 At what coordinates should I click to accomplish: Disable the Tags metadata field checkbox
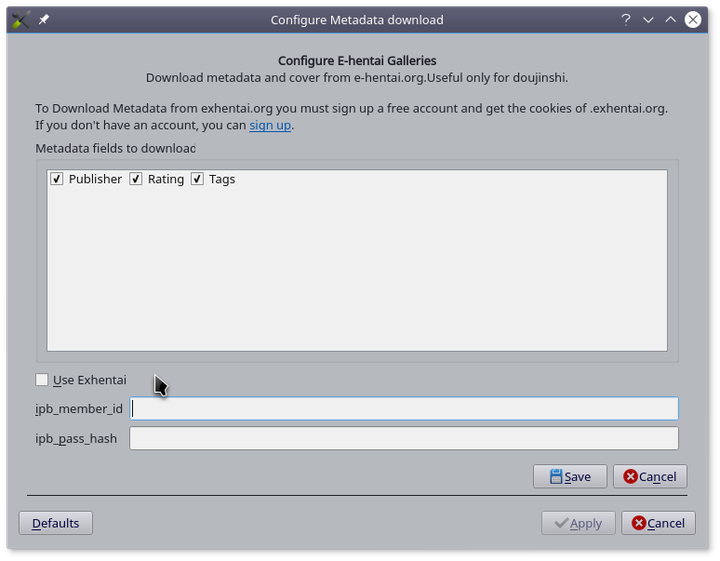point(197,179)
